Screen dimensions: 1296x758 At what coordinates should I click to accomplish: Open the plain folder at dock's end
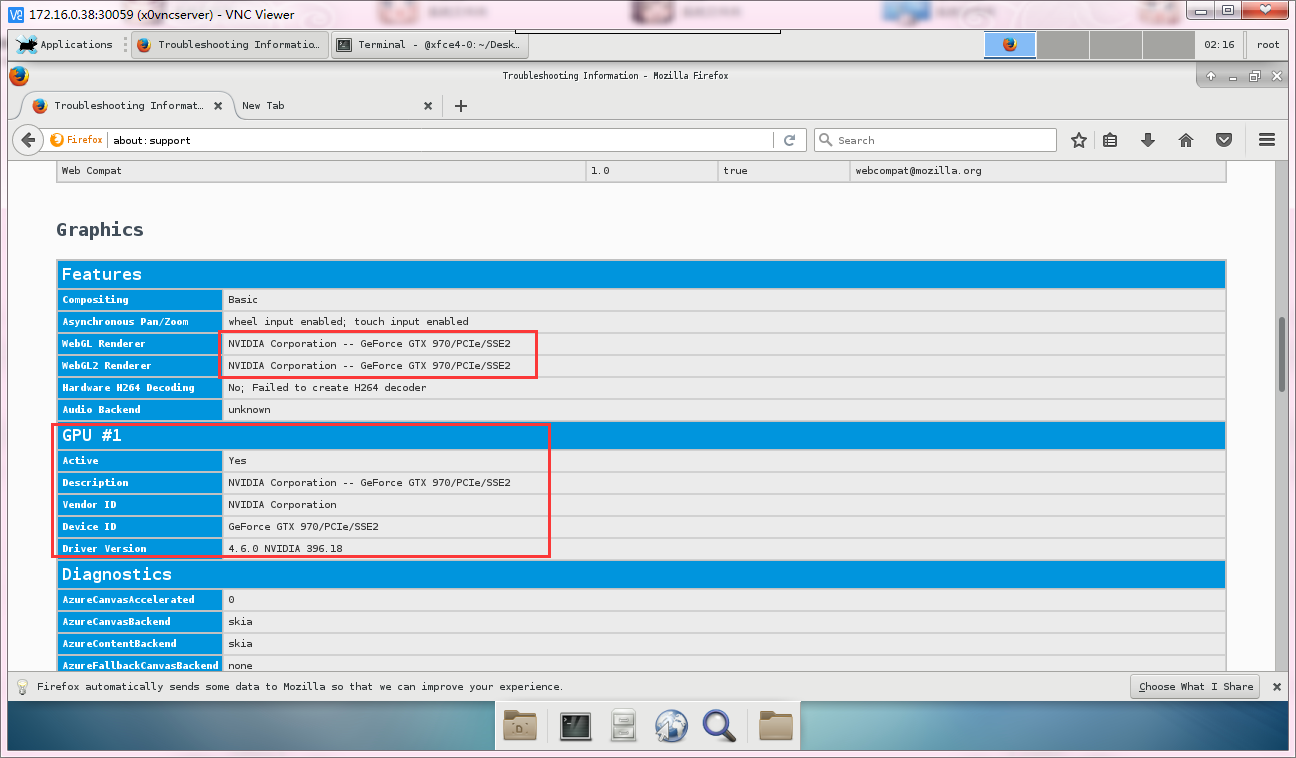coord(775,725)
